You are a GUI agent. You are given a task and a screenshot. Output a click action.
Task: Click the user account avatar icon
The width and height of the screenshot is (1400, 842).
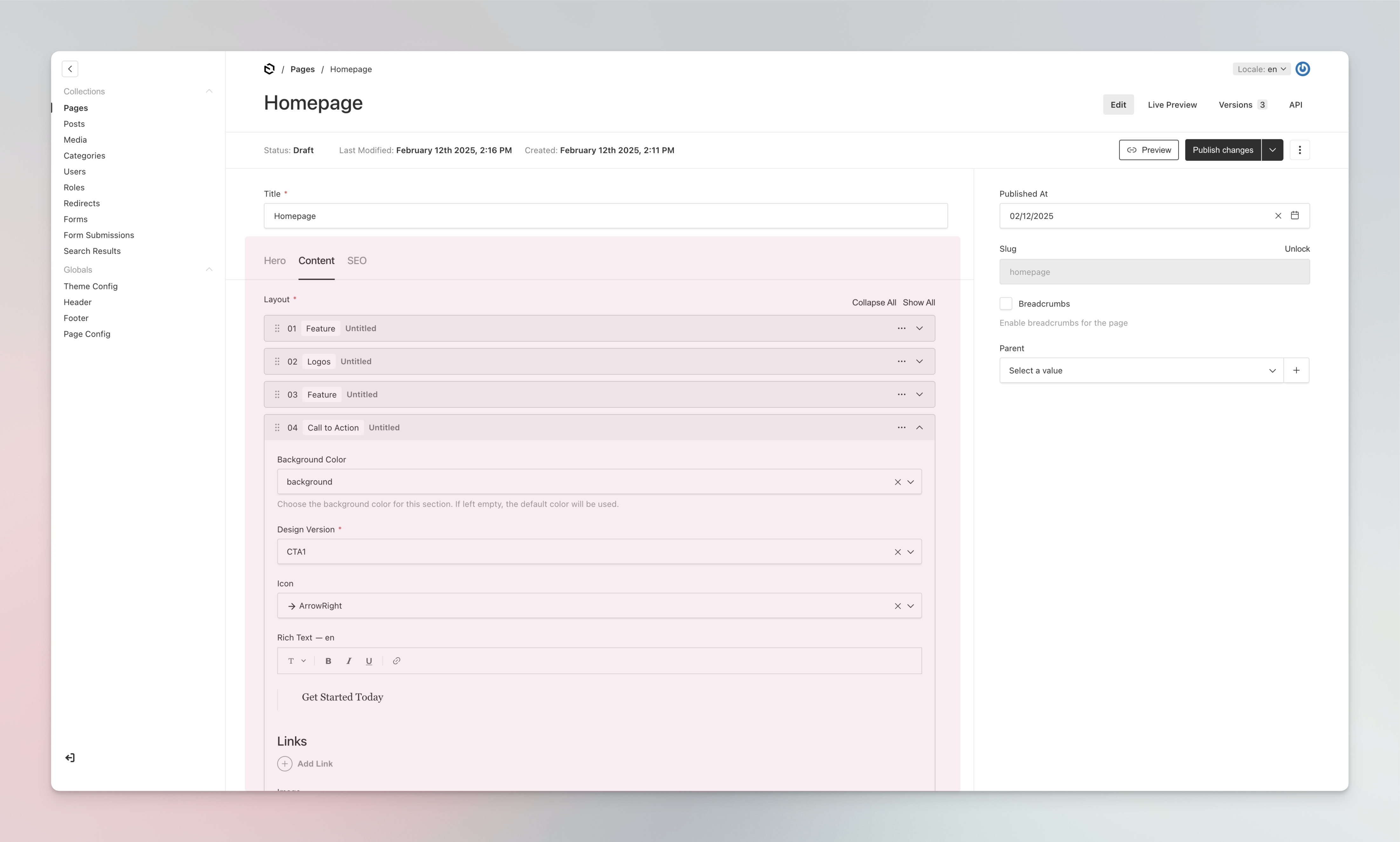point(1302,69)
